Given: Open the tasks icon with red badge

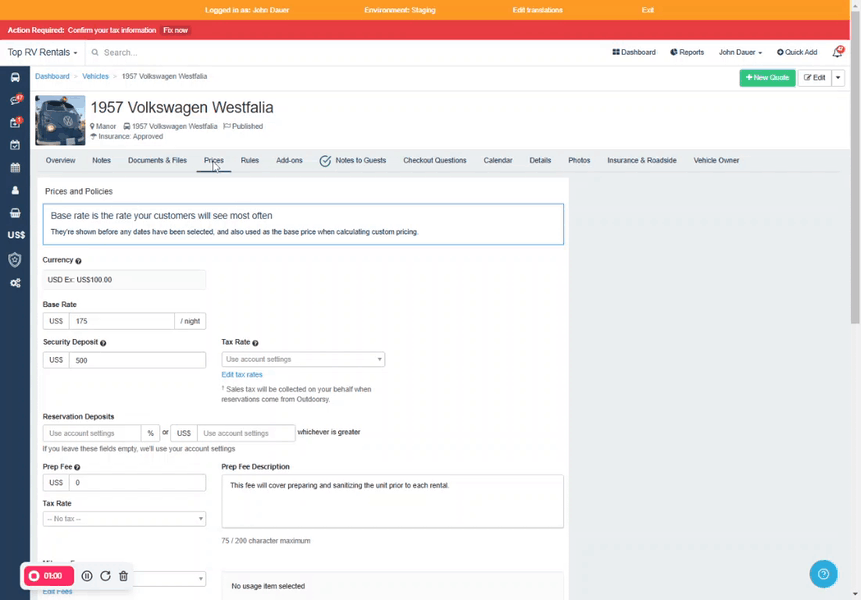Looking at the screenshot, I should 15,121.
